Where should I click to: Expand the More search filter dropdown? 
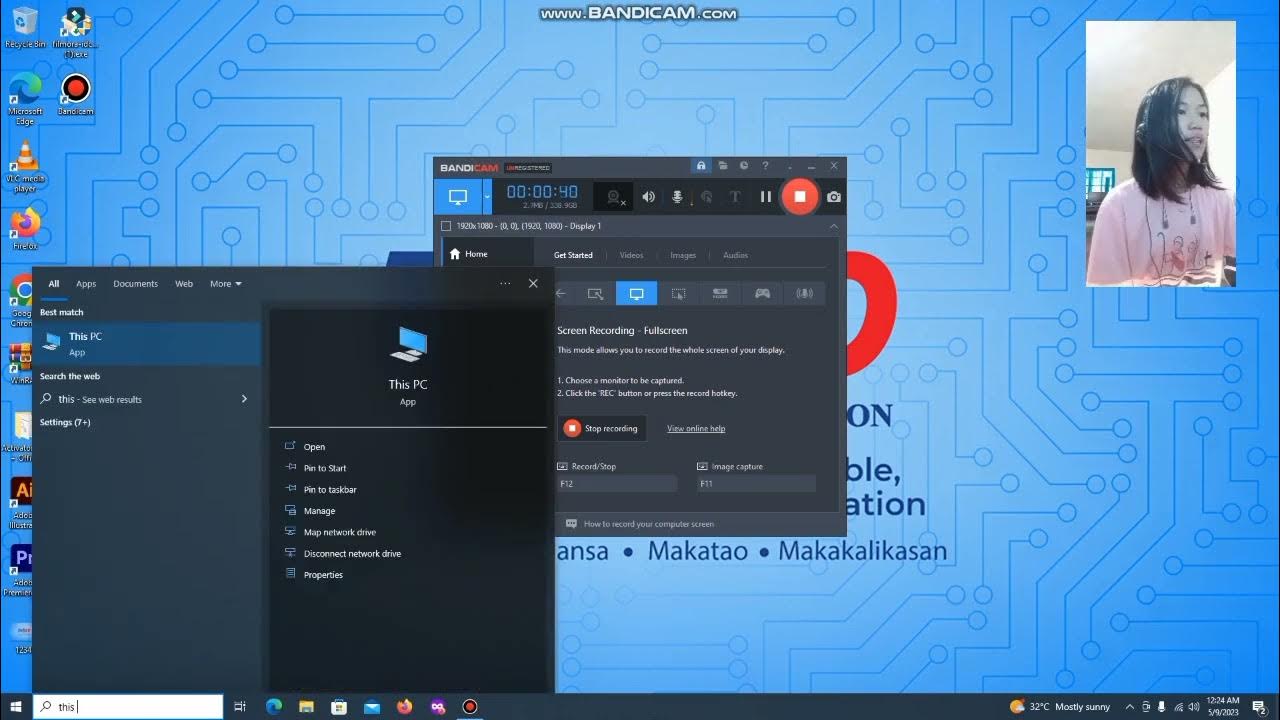[226, 284]
